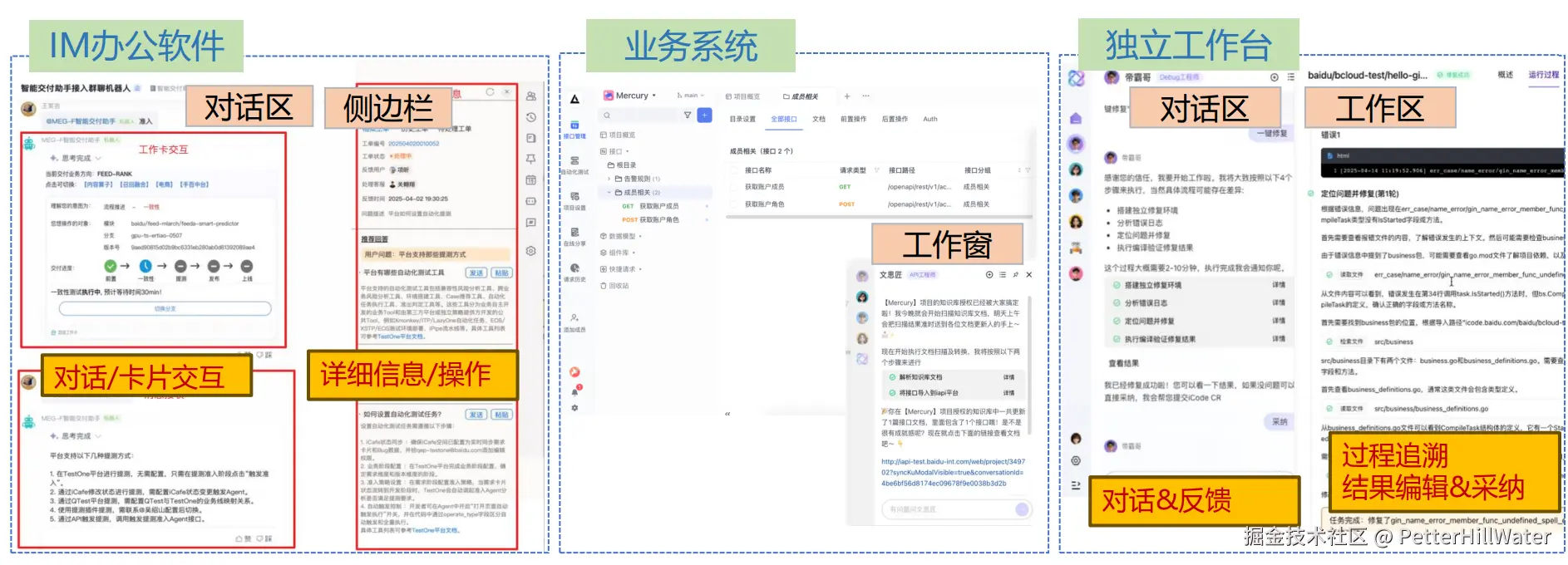Open settings gear in IM right sidebar

pos(530,250)
